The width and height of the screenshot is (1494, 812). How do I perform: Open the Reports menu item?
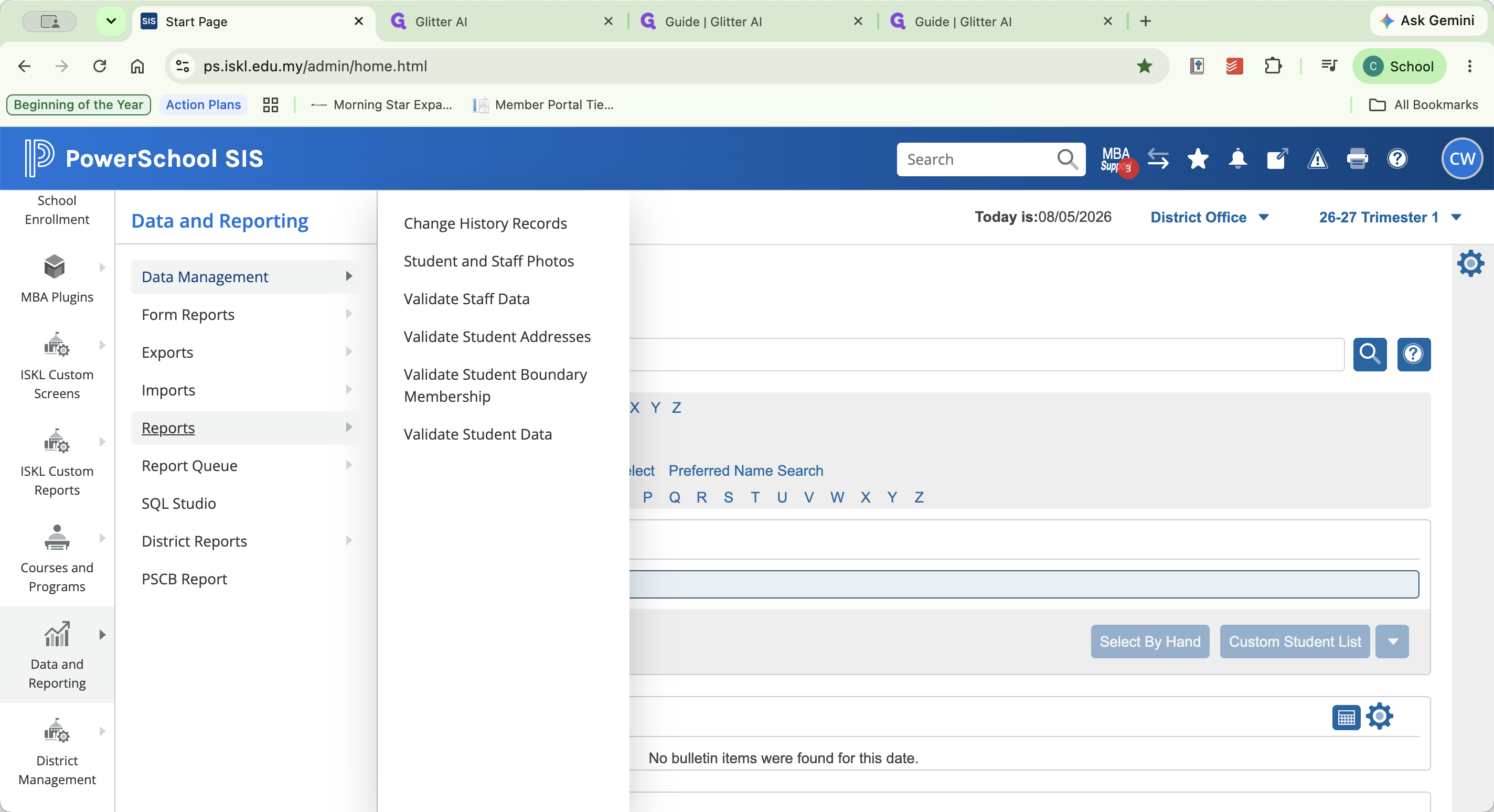(246, 428)
